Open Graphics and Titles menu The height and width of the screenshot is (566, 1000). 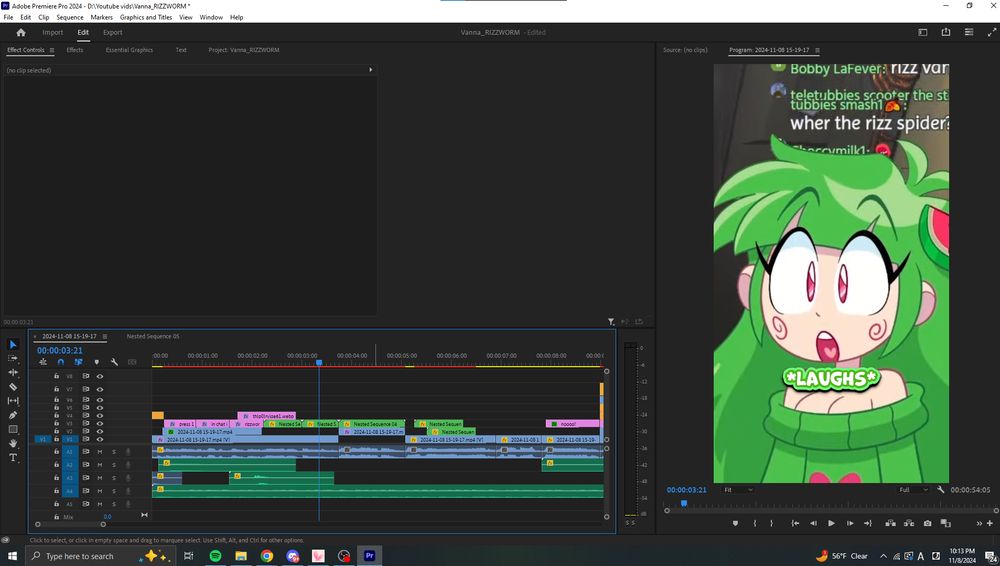(145, 17)
